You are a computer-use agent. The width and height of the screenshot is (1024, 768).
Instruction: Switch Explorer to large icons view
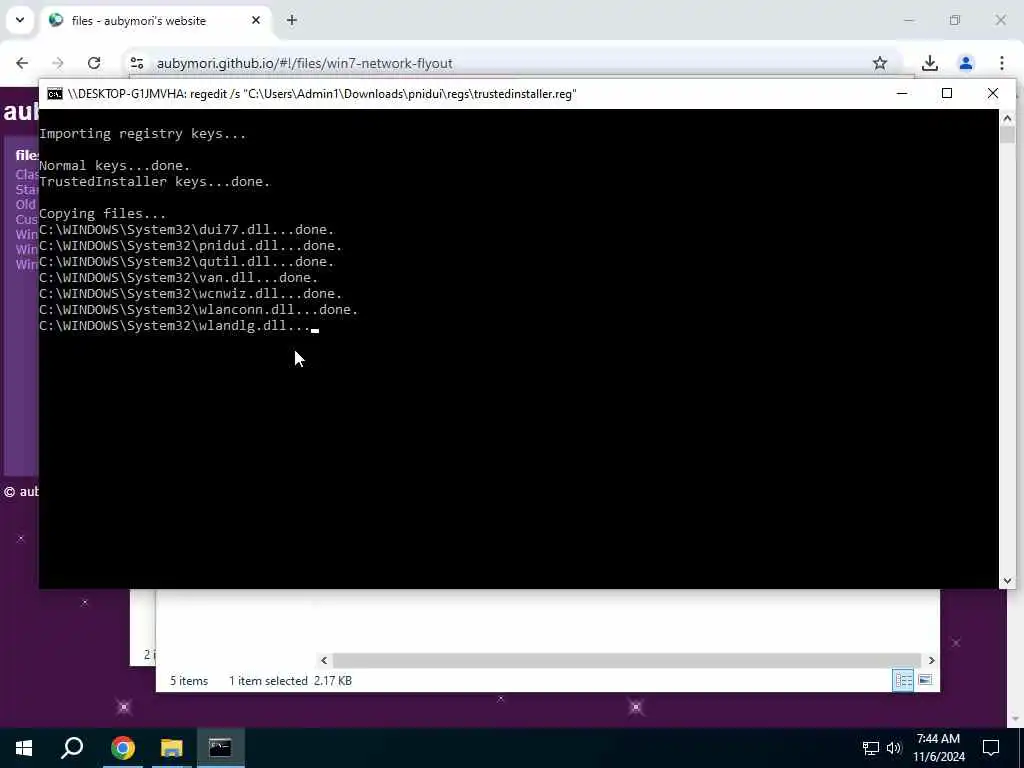[x=925, y=680]
